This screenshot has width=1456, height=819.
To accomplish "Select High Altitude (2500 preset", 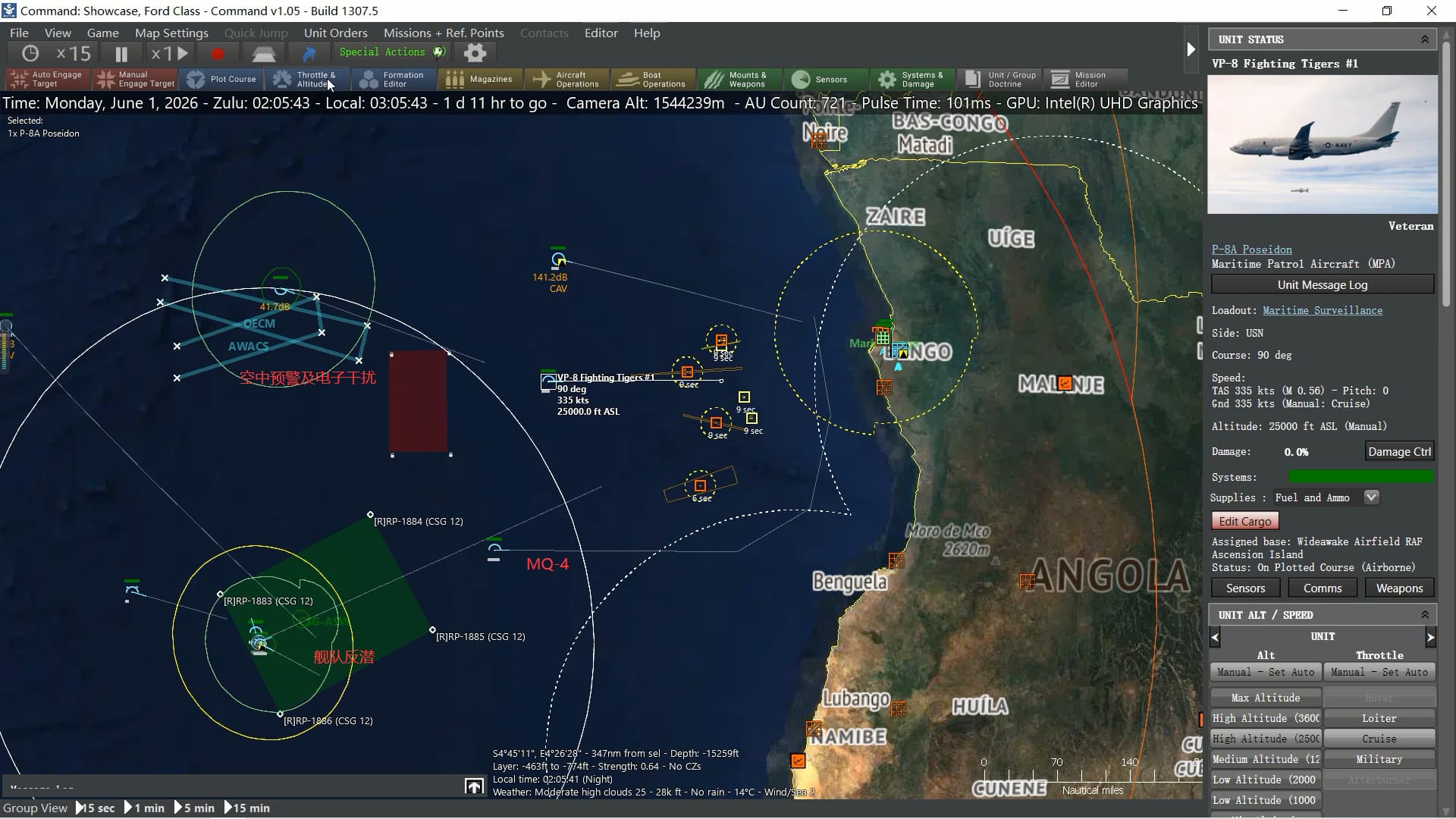I will pos(1266,739).
